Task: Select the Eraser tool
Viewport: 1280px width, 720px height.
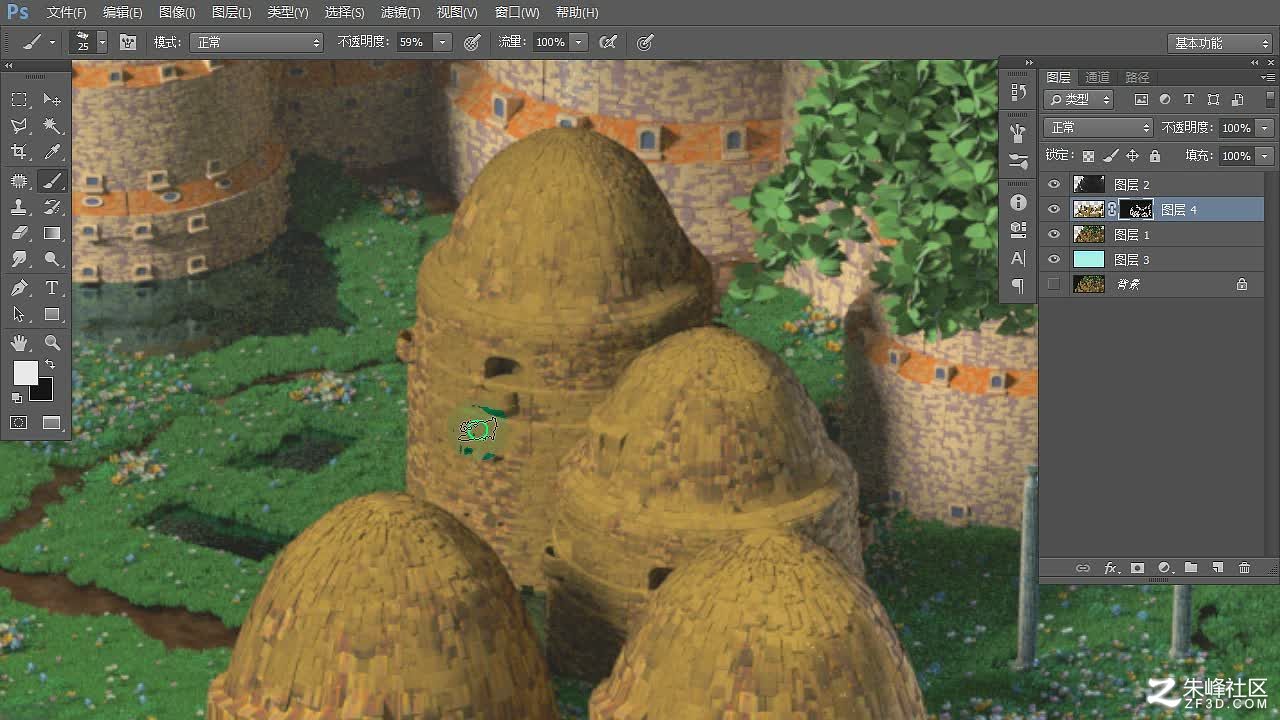Action: [x=19, y=233]
